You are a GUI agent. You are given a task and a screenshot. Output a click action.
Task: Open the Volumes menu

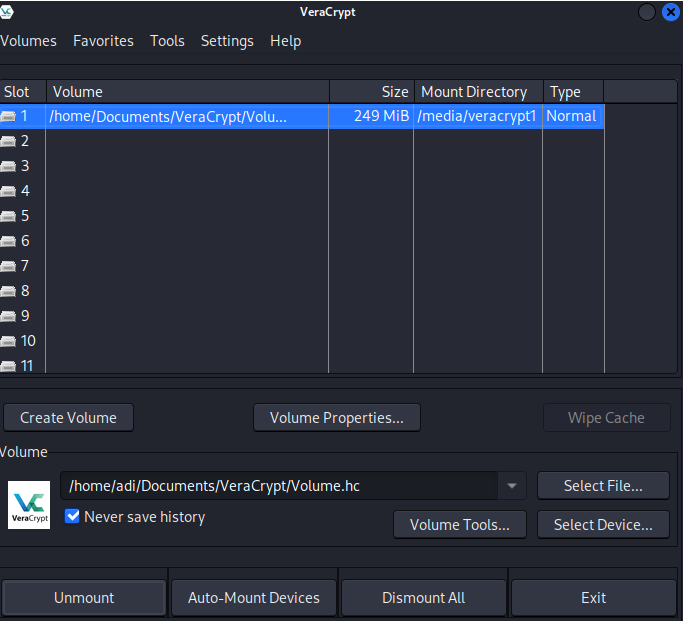[x=28, y=41]
